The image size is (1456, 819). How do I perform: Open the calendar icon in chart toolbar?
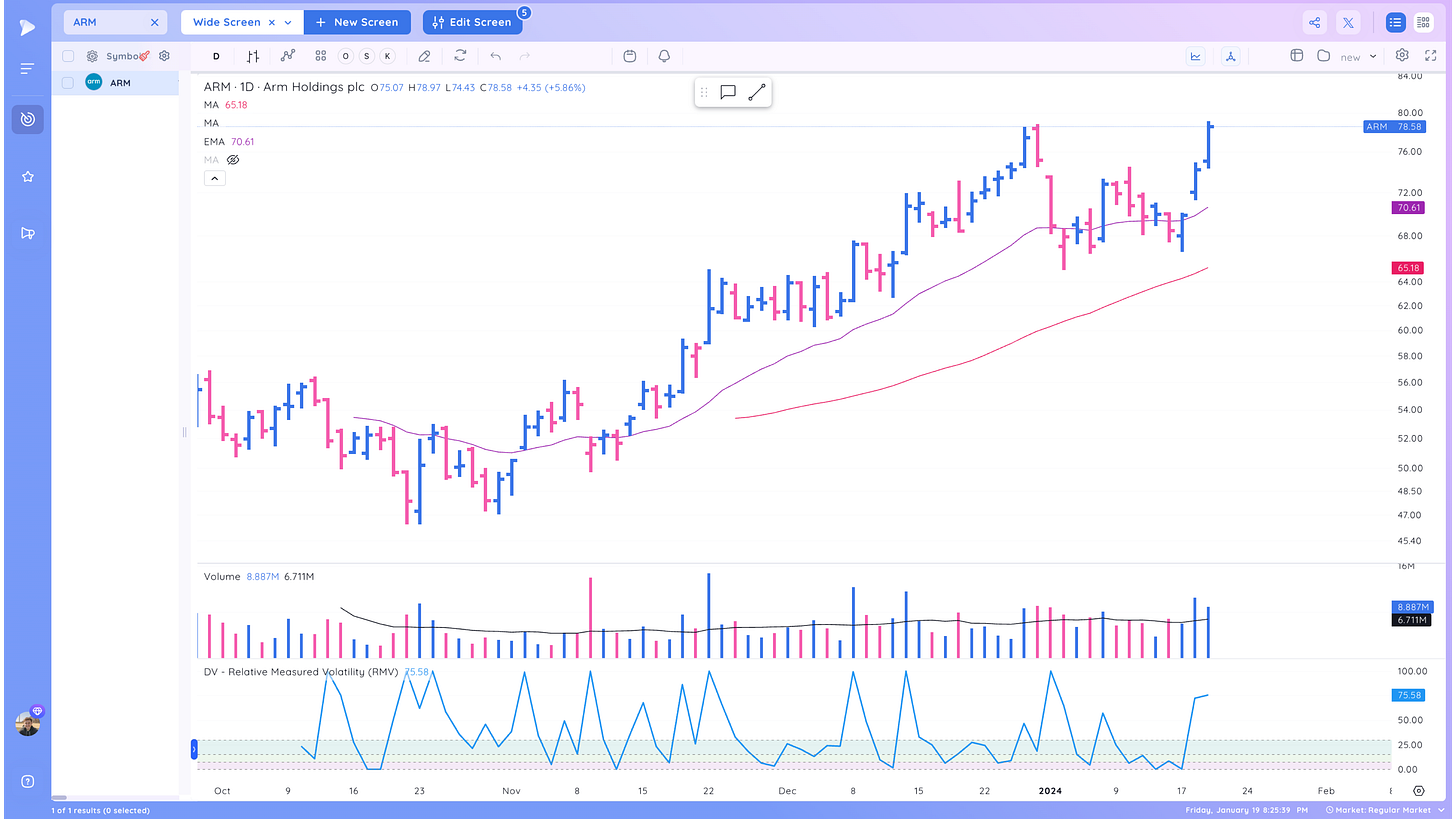point(630,56)
